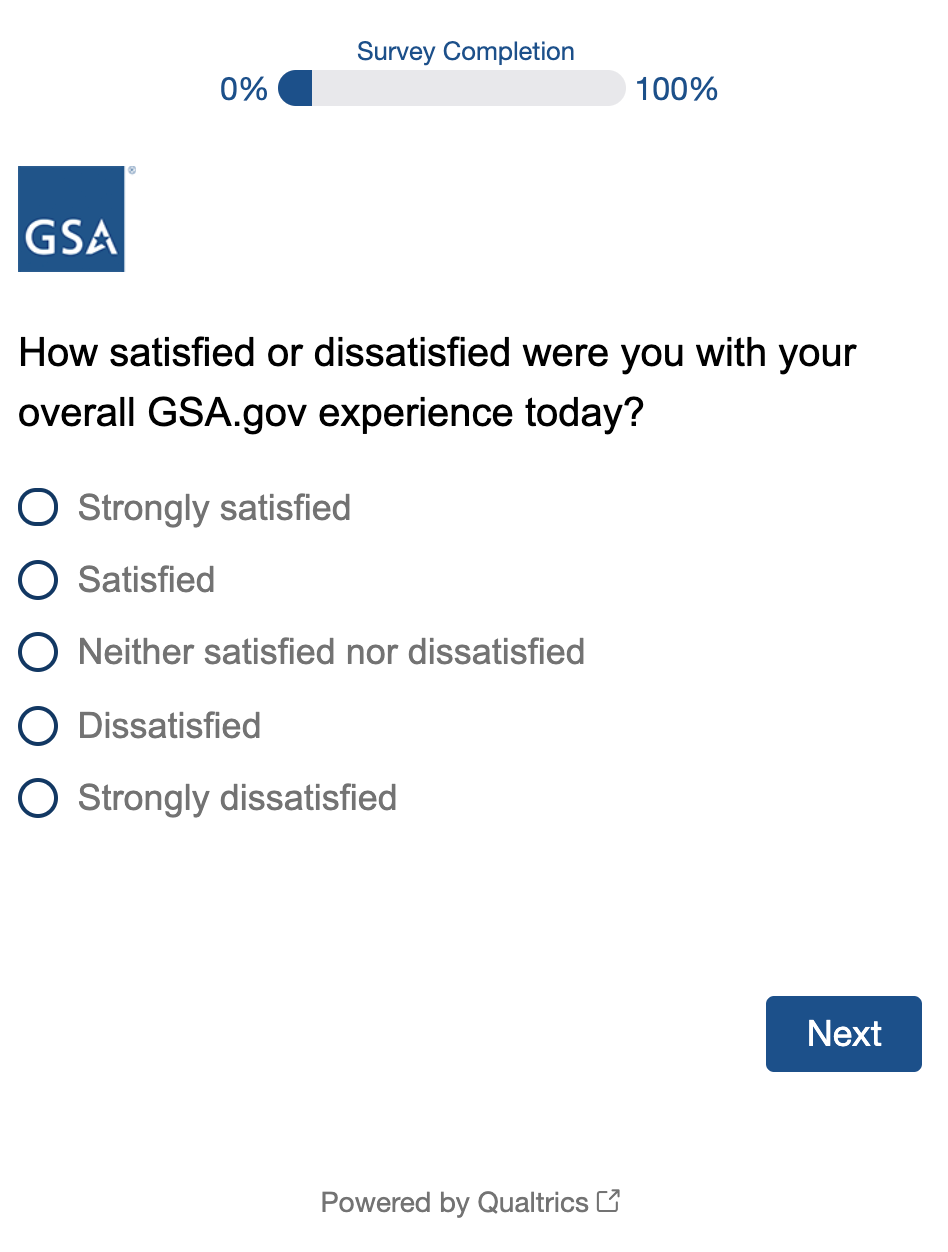Select the Strongly dissatisfied radio circle

click(x=38, y=798)
